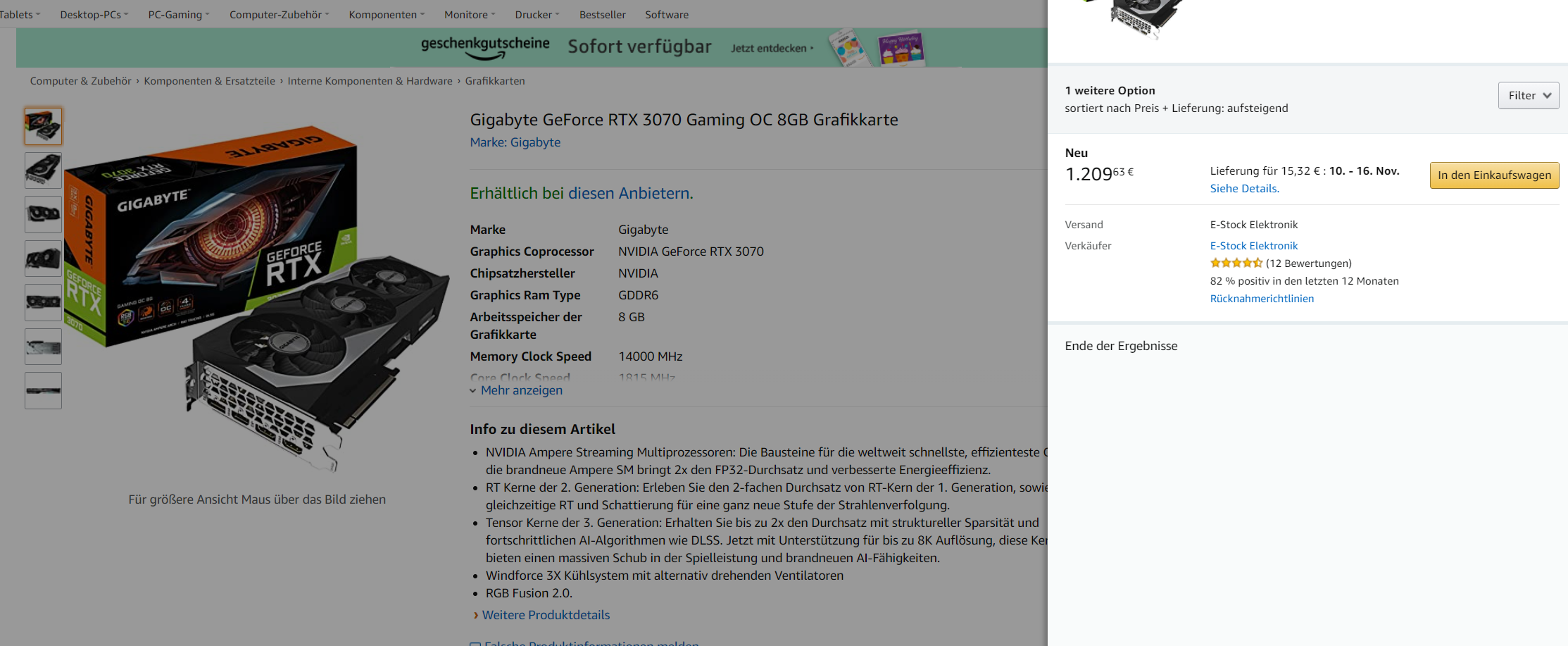This screenshot has height=646, width=1568.
Task: Click Jetzt entdecken in the banner
Action: pyautogui.click(x=772, y=48)
